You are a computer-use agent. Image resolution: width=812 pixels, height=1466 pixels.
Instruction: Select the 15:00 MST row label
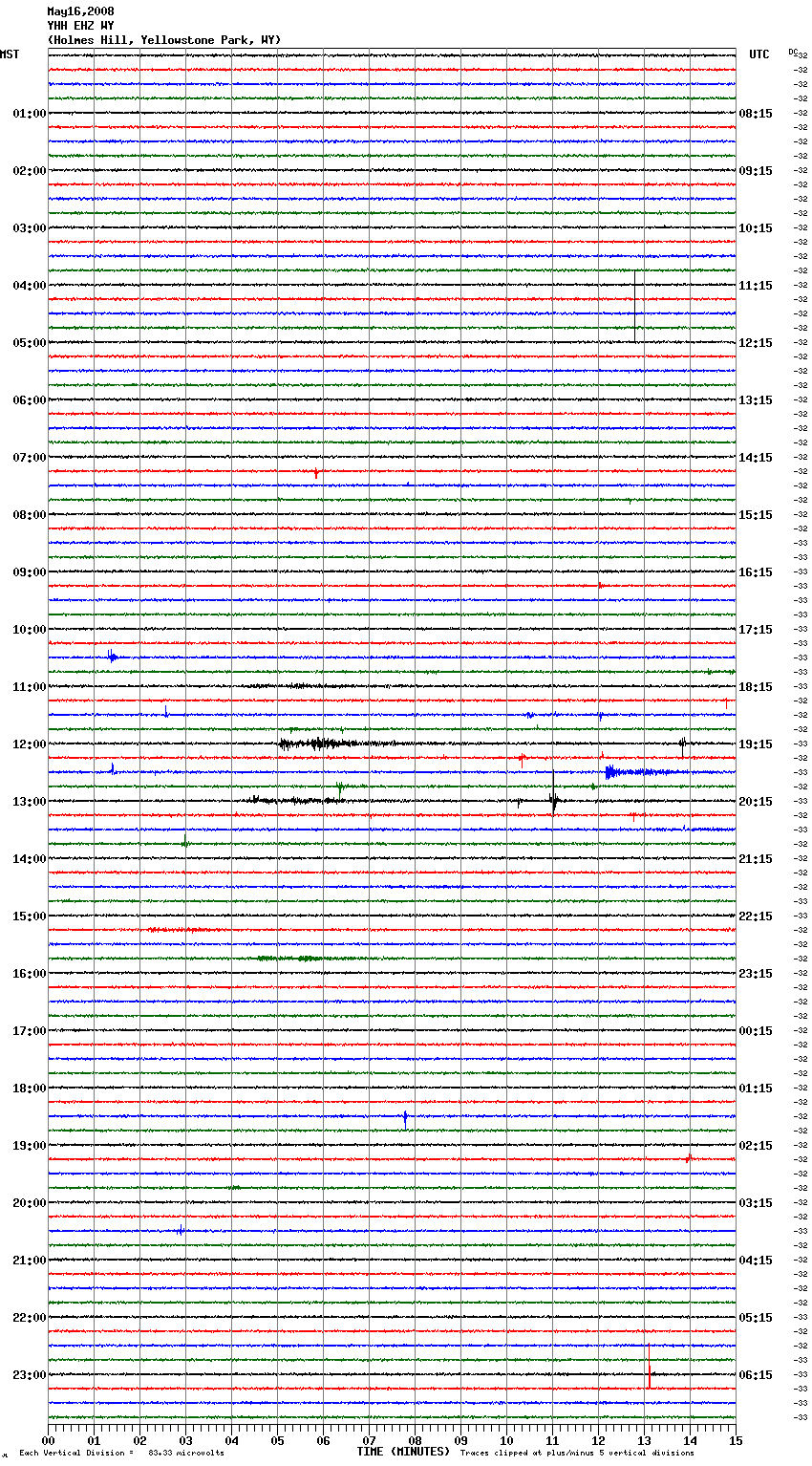point(30,916)
